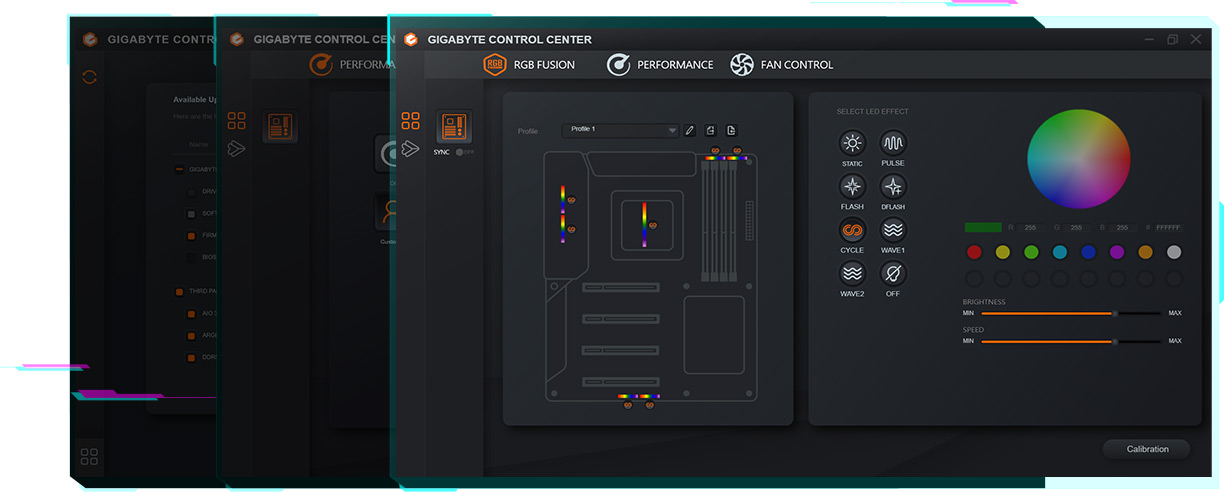1224x492 pixels.
Task: Choose the Pulse LED effect
Action: click(893, 143)
